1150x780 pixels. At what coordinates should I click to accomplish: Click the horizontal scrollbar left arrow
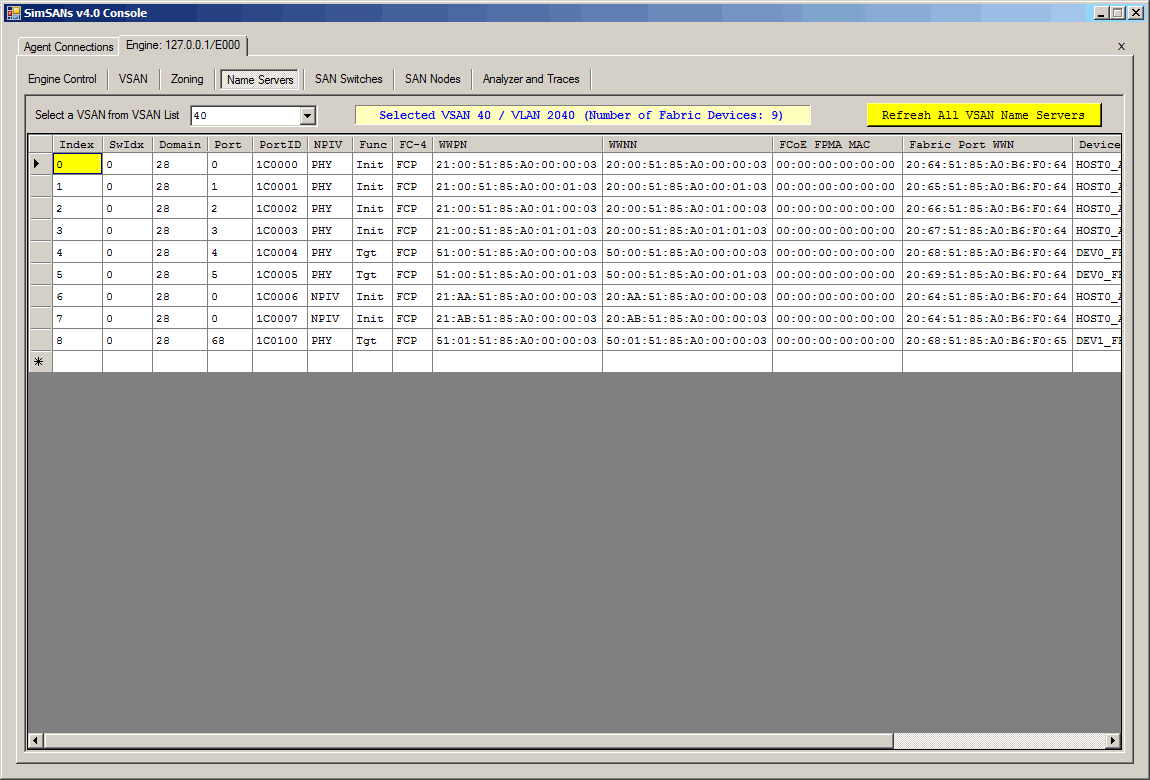pos(36,741)
